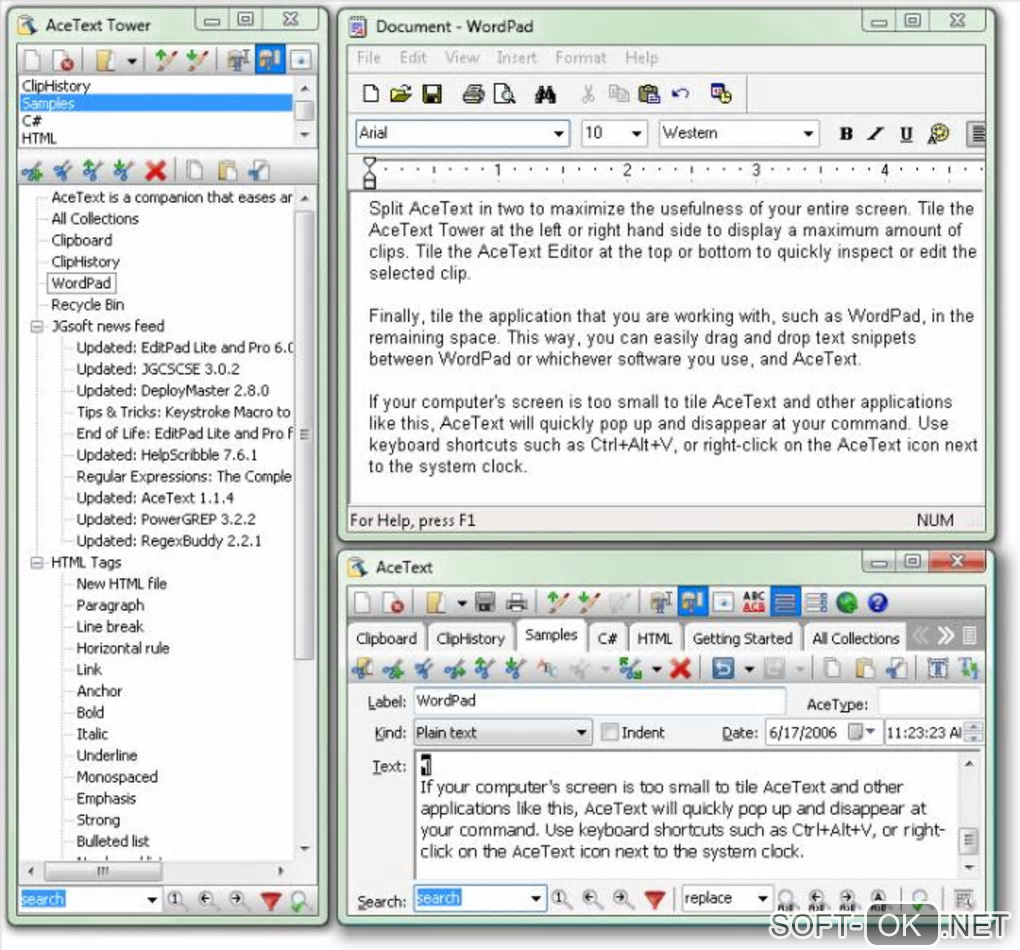This screenshot has height=950, width=1020.
Task: Click the green globe icon in AceText toolbar
Action: tap(846, 603)
